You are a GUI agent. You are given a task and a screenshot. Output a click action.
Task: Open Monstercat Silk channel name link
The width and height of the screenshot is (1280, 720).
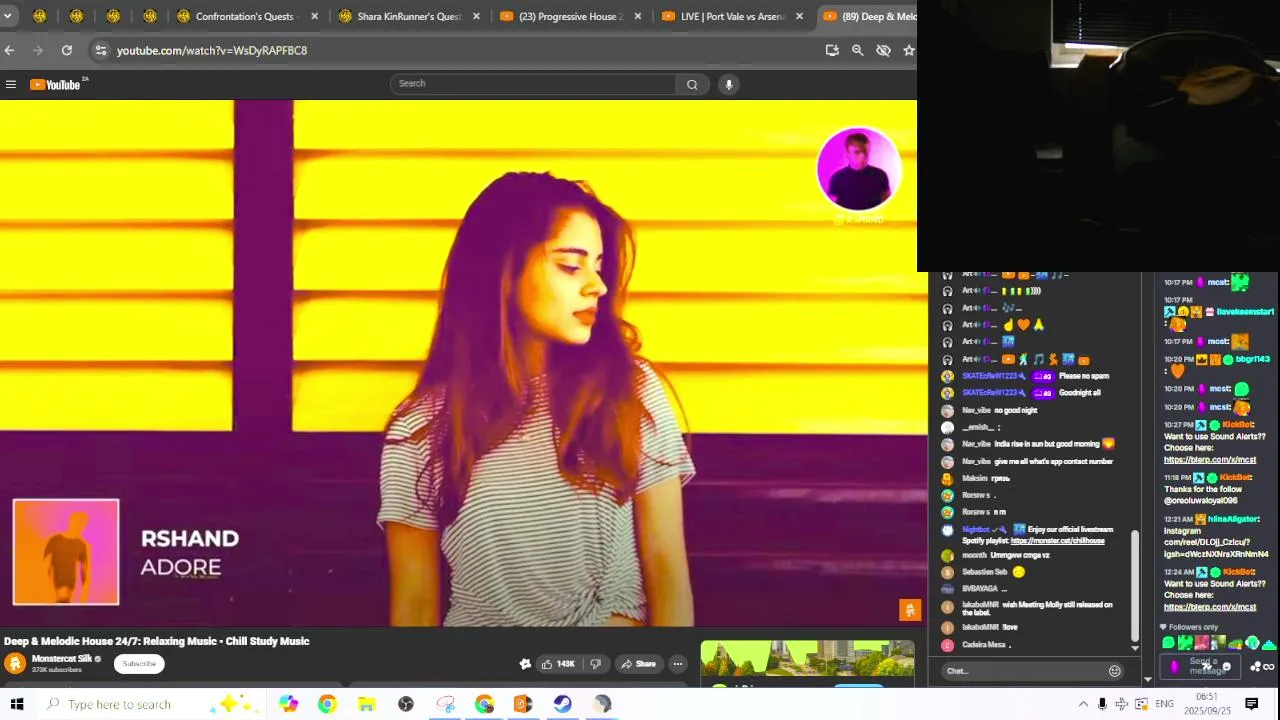[x=62, y=659]
